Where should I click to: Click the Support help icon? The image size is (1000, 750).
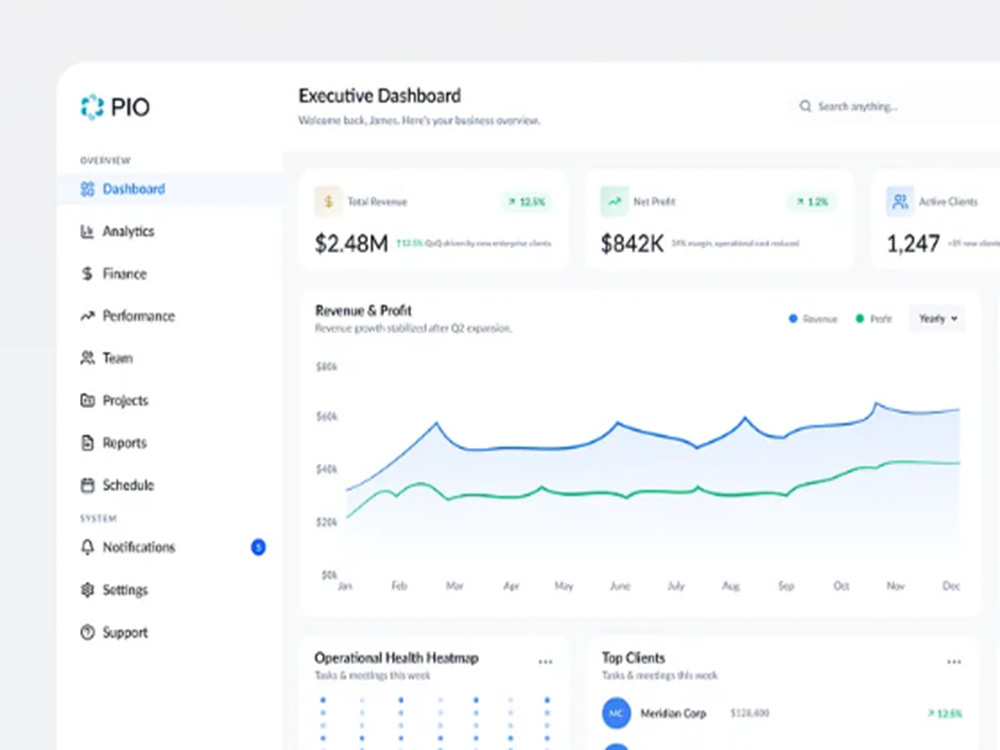[x=87, y=633]
